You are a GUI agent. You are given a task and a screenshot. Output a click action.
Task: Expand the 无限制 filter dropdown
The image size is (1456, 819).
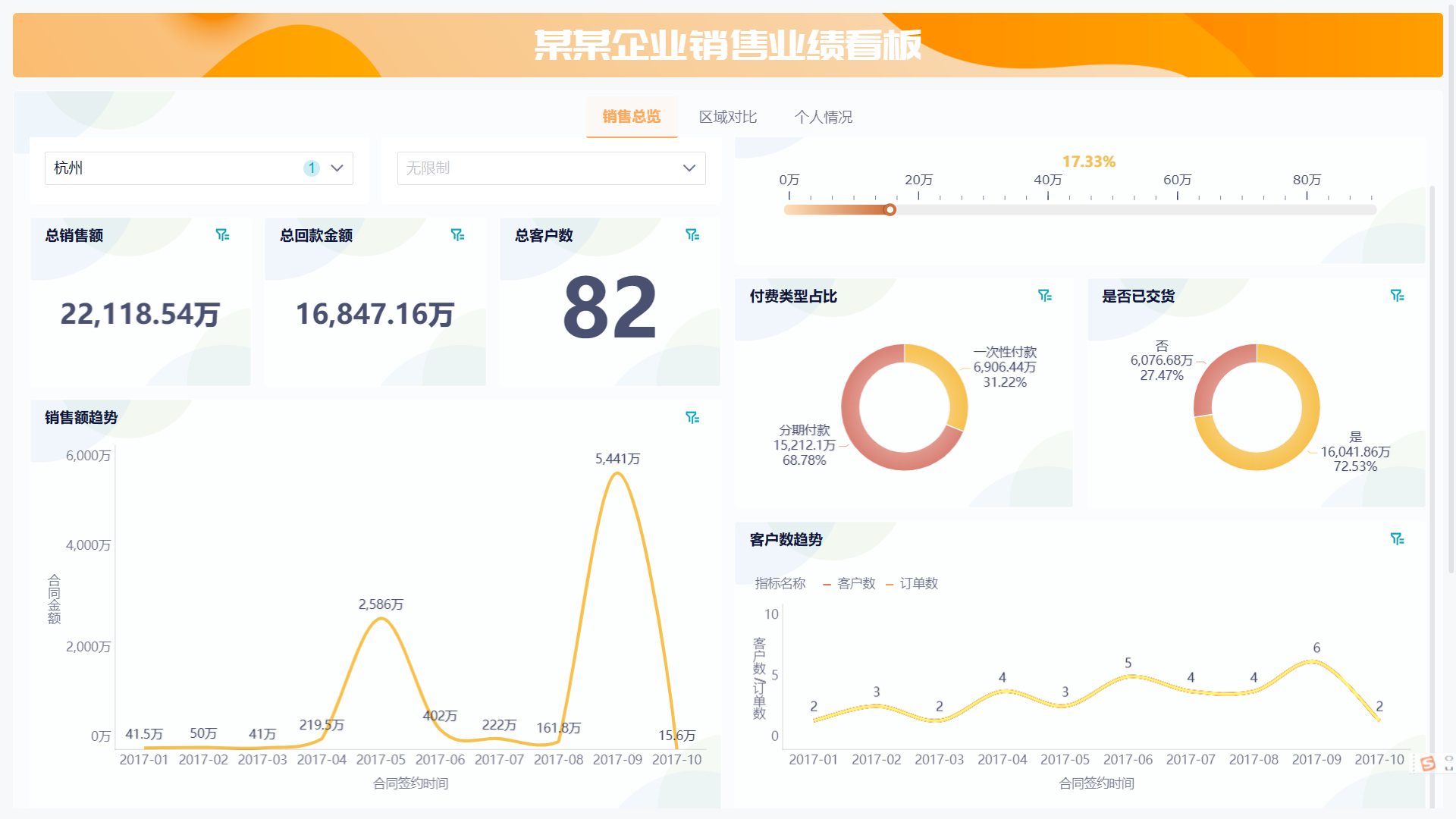click(x=688, y=168)
